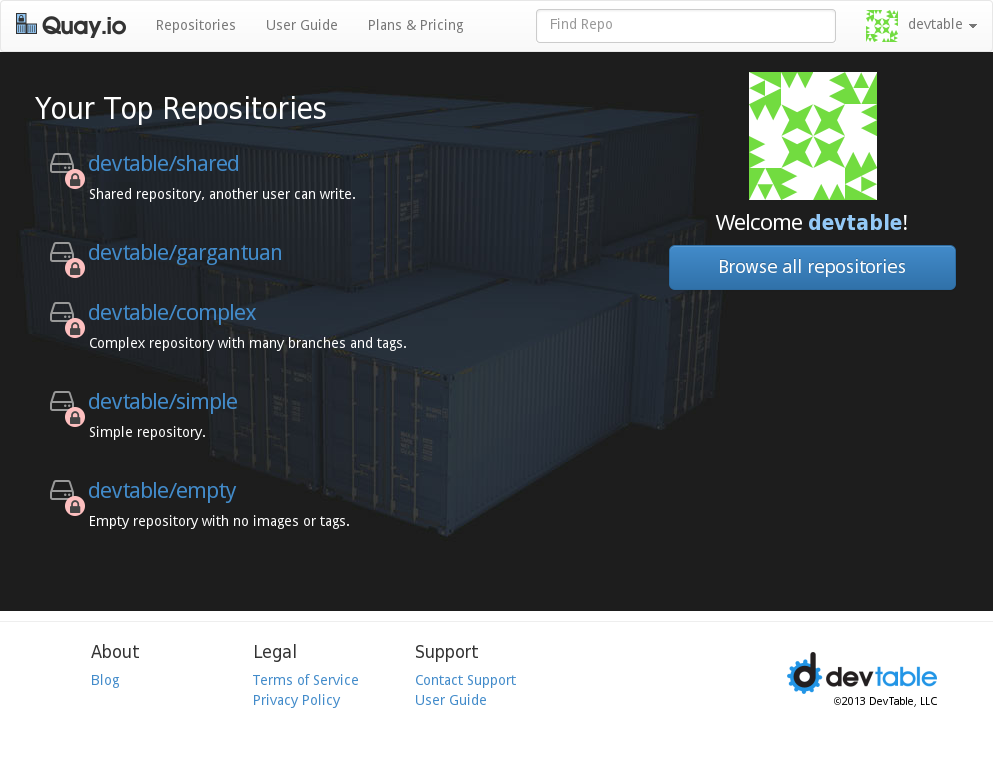Click the Quay.io logo icon
This screenshot has width=993, height=768.
pyautogui.click(x=26, y=24)
